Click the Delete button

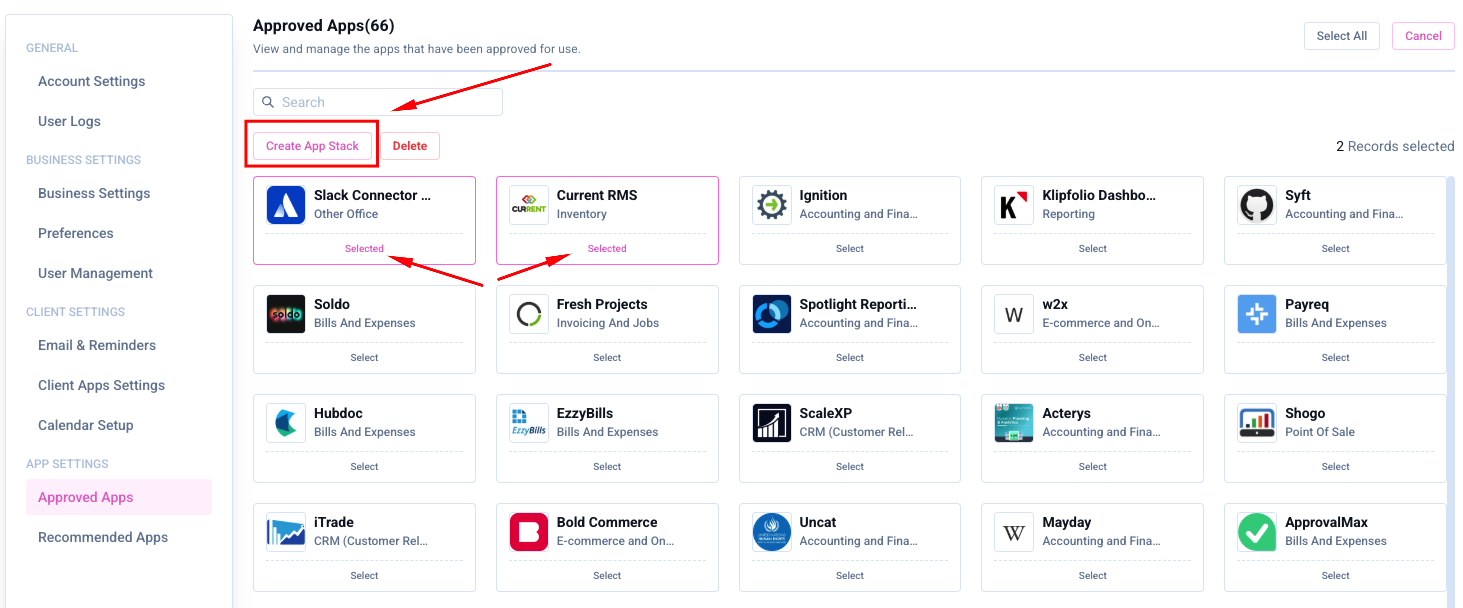(x=410, y=146)
